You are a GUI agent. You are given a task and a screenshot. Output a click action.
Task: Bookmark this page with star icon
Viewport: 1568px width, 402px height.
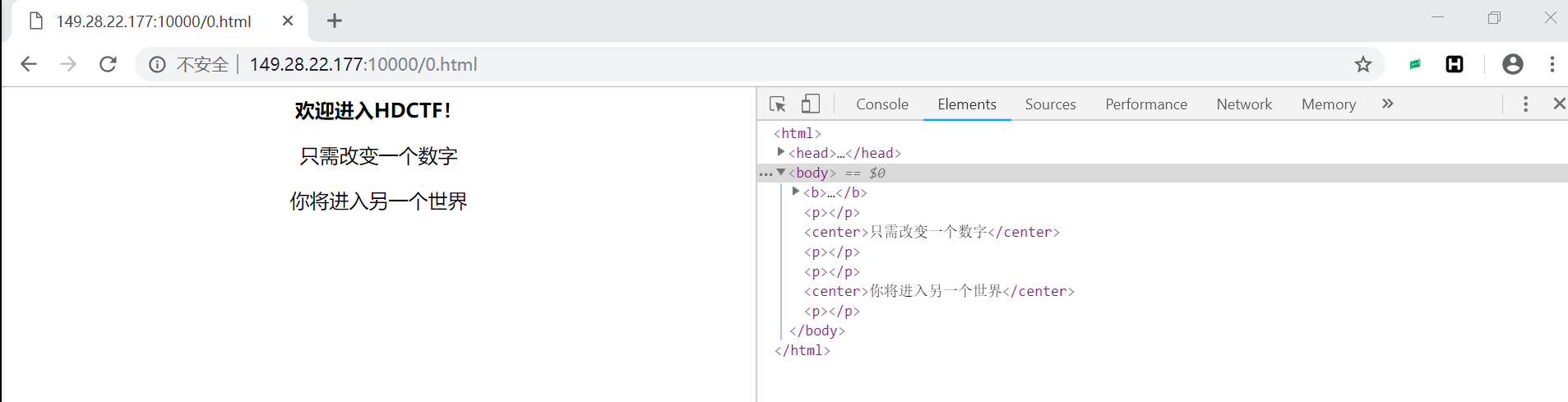click(x=1363, y=64)
